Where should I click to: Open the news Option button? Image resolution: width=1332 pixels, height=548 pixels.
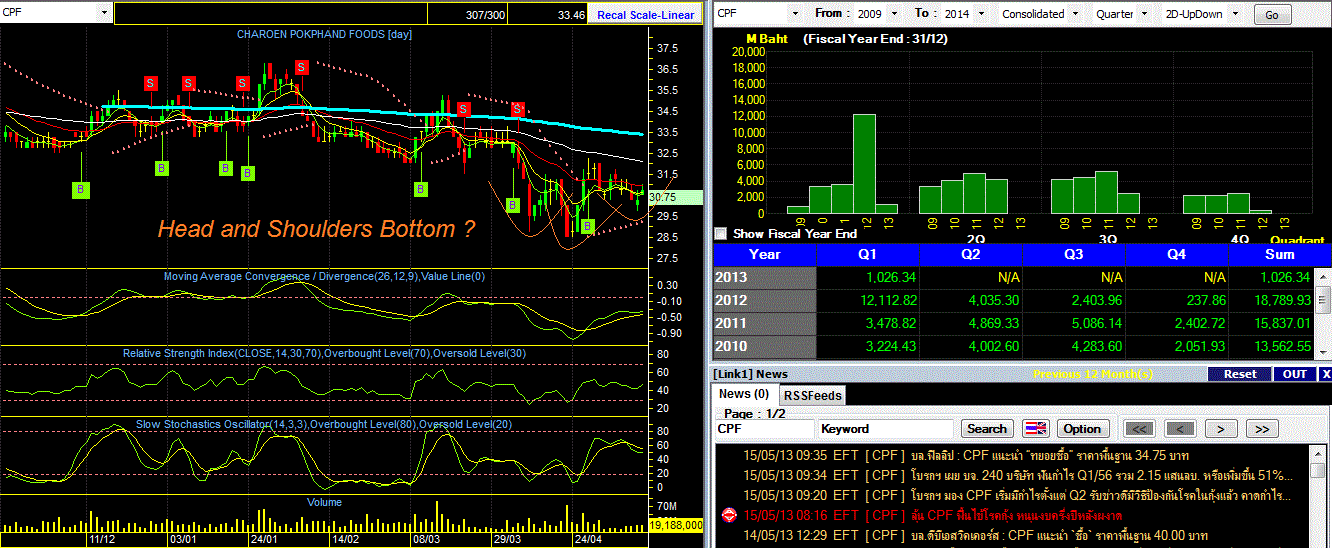pos(1082,429)
